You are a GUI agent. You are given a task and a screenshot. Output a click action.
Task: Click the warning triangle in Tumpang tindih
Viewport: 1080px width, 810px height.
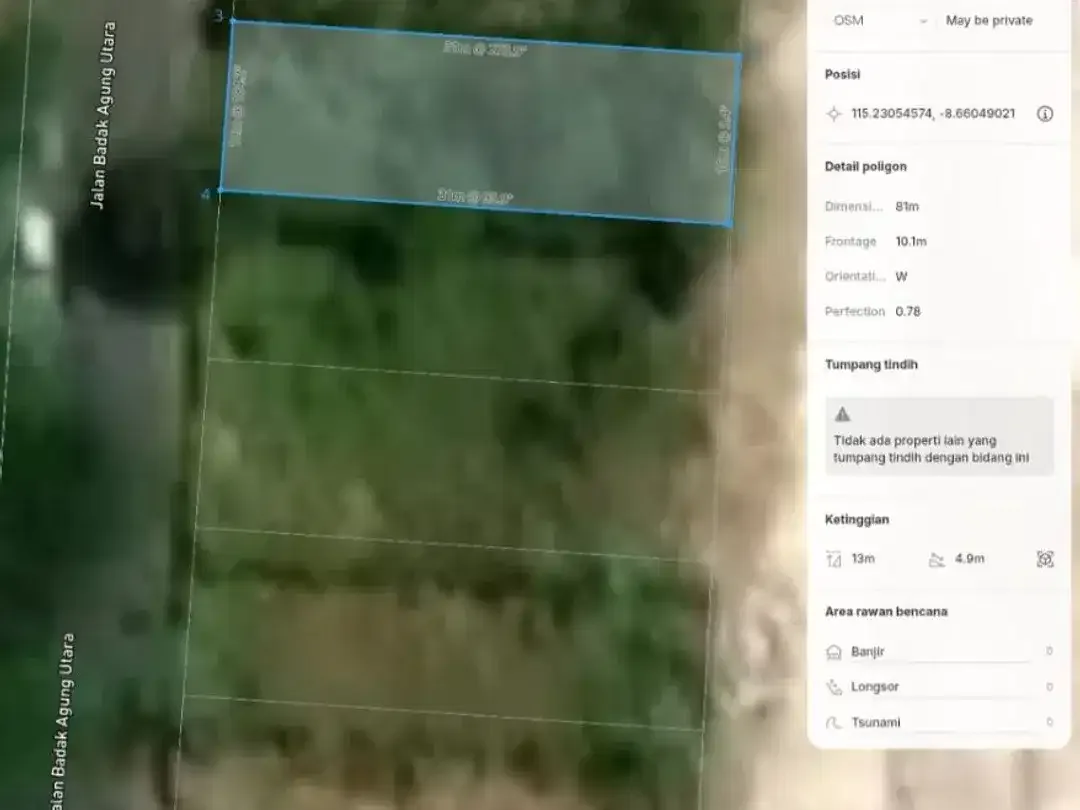pos(842,414)
